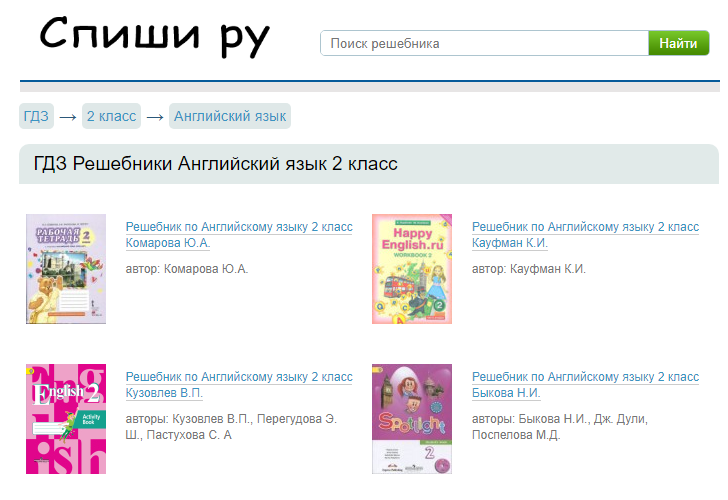Click the text автор: Кауфман К.И.
Screen dimensions: 728x500
click(x=529, y=269)
